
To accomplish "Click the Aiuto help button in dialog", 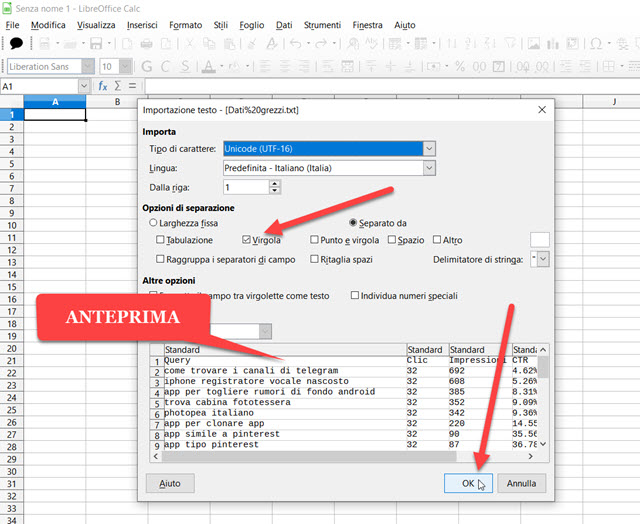I will coord(170,483).
